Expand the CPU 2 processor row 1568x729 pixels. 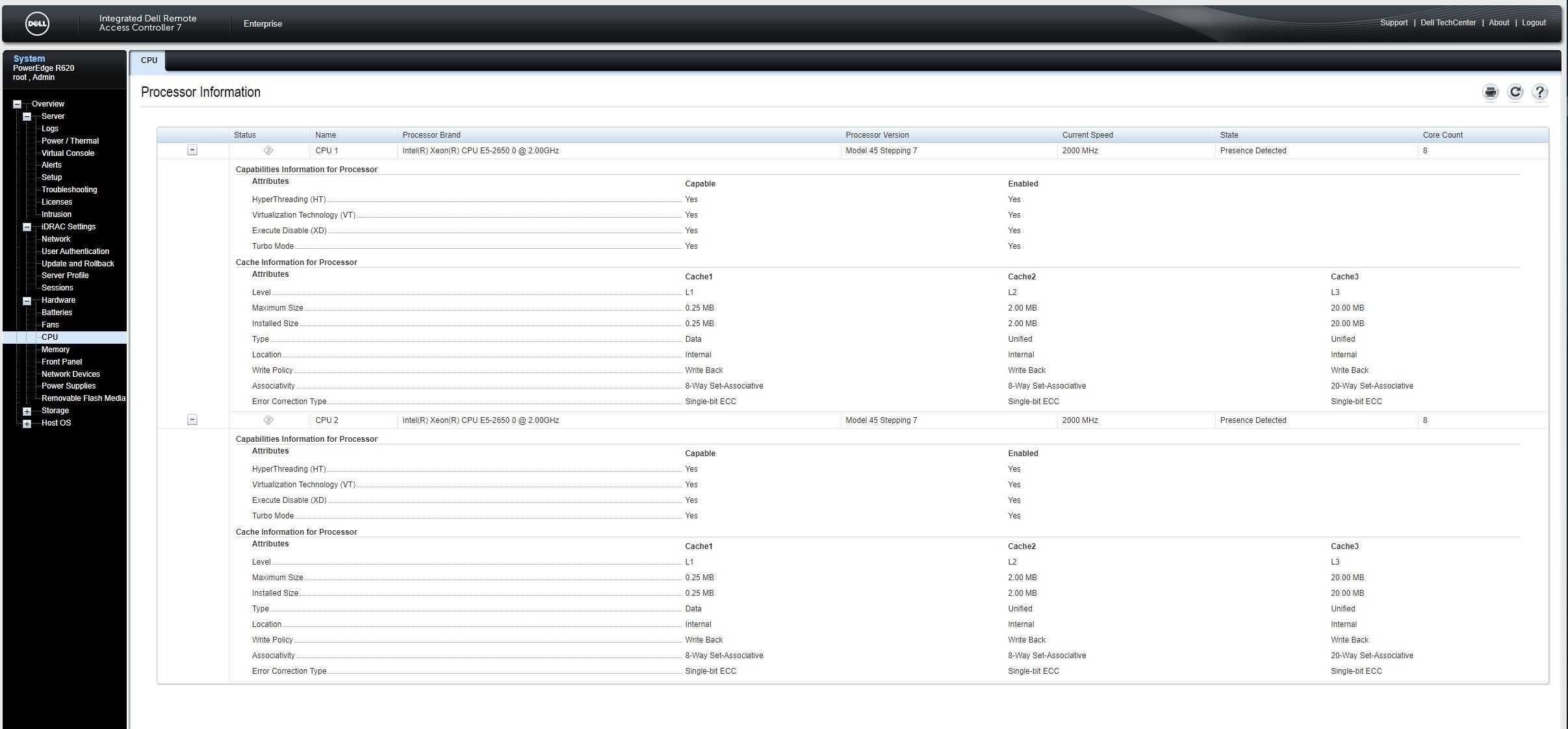click(x=192, y=419)
